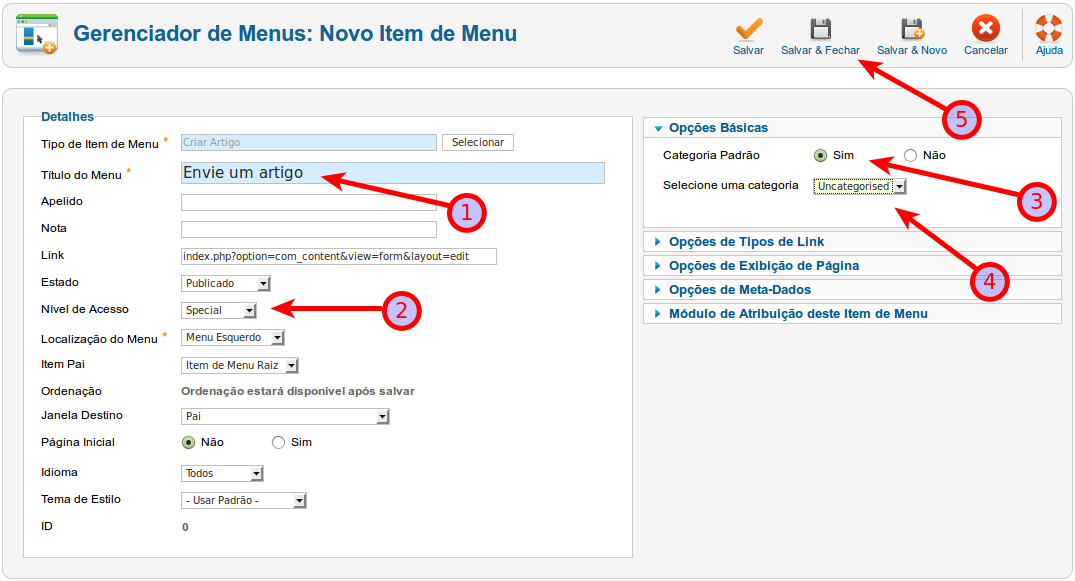This screenshot has width=1075, height=581.
Task: Click the Apelido input field
Action: 309,202
